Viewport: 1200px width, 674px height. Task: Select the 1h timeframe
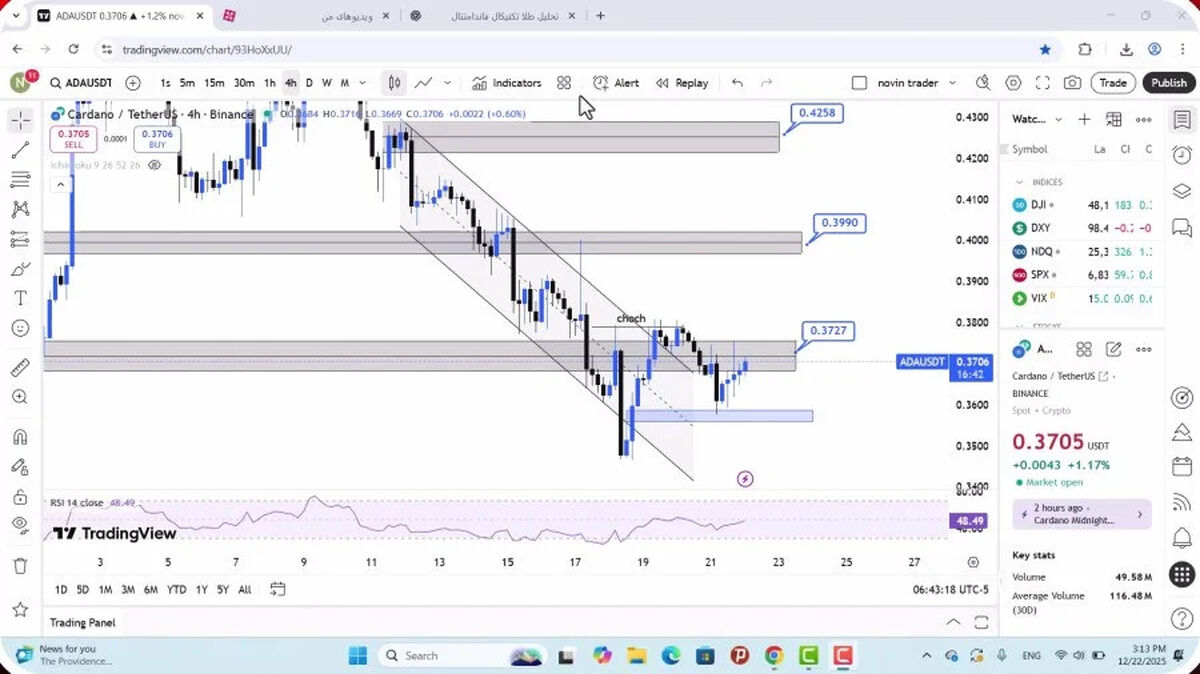[270, 83]
